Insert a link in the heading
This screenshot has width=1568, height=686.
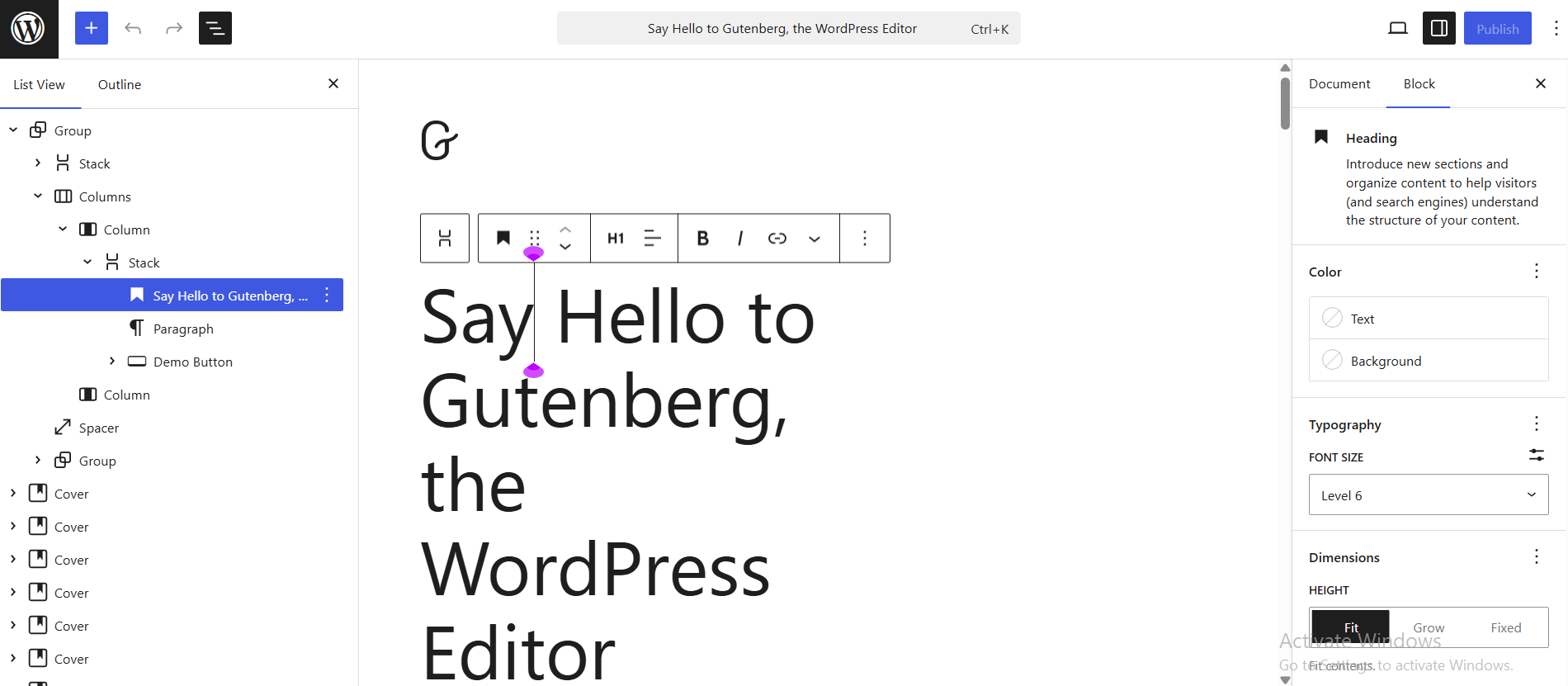pos(777,239)
